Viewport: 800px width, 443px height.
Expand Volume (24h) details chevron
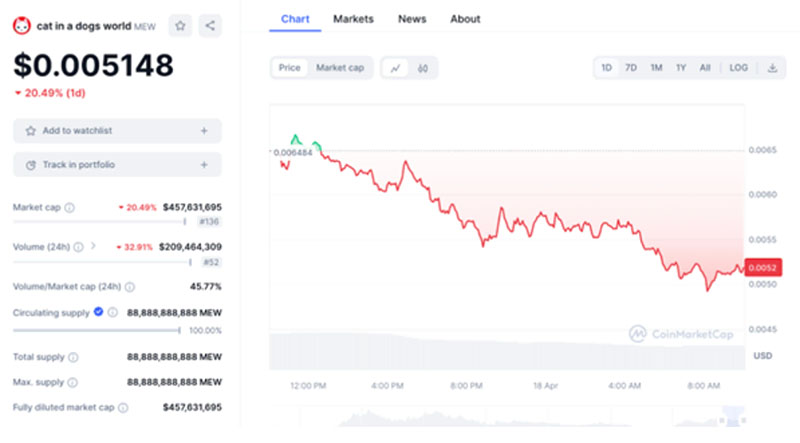pyautogui.click(x=93, y=246)
